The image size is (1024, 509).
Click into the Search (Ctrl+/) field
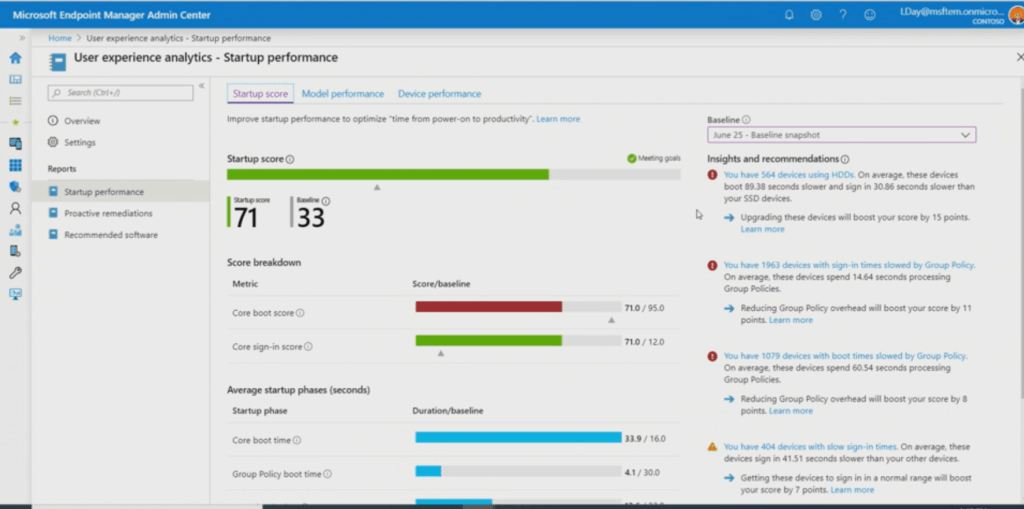coord(120,93)
